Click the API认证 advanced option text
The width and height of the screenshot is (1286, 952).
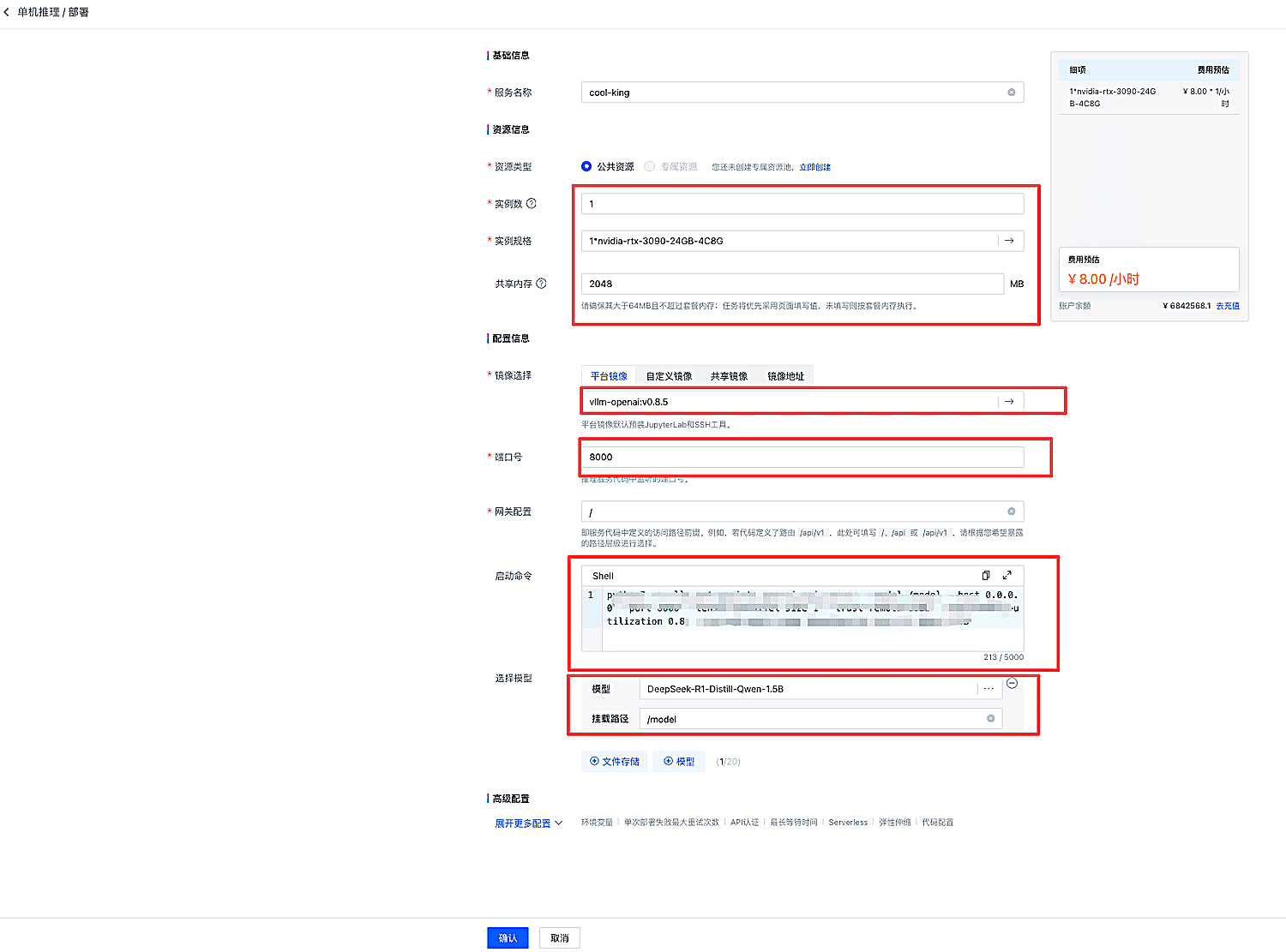coord(744,823)
